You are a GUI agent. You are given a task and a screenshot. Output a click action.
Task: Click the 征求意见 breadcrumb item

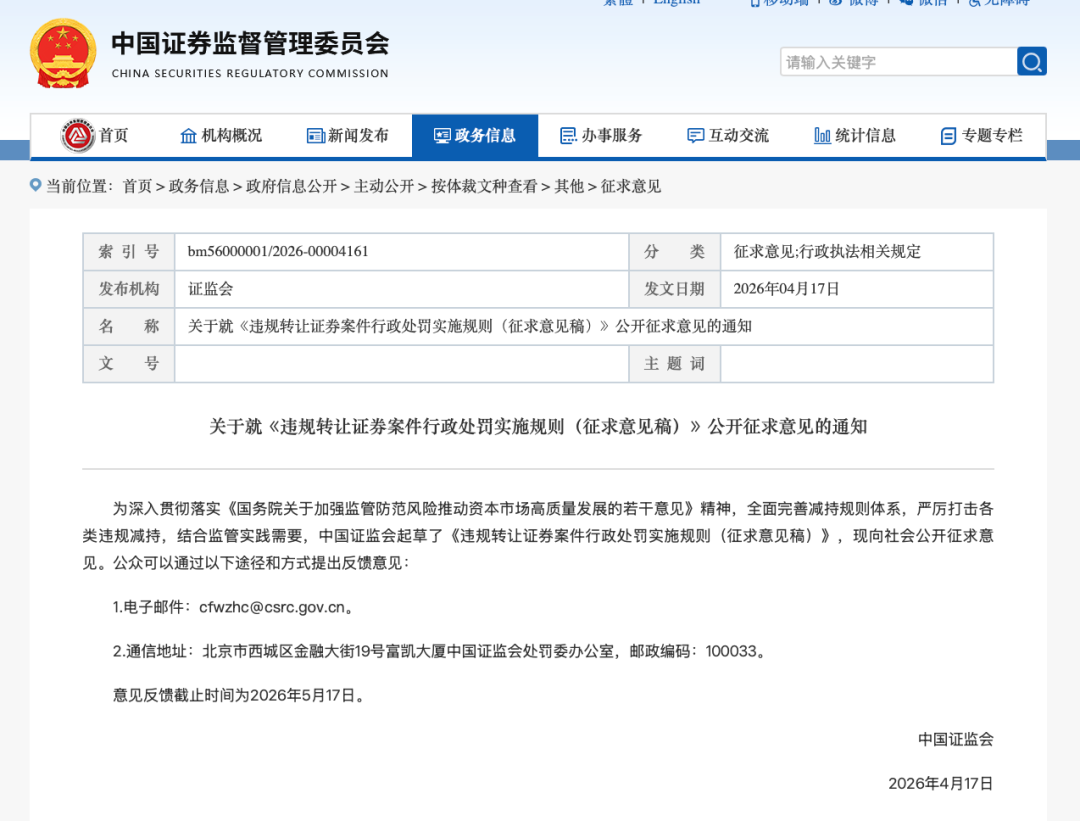[631, 186]
